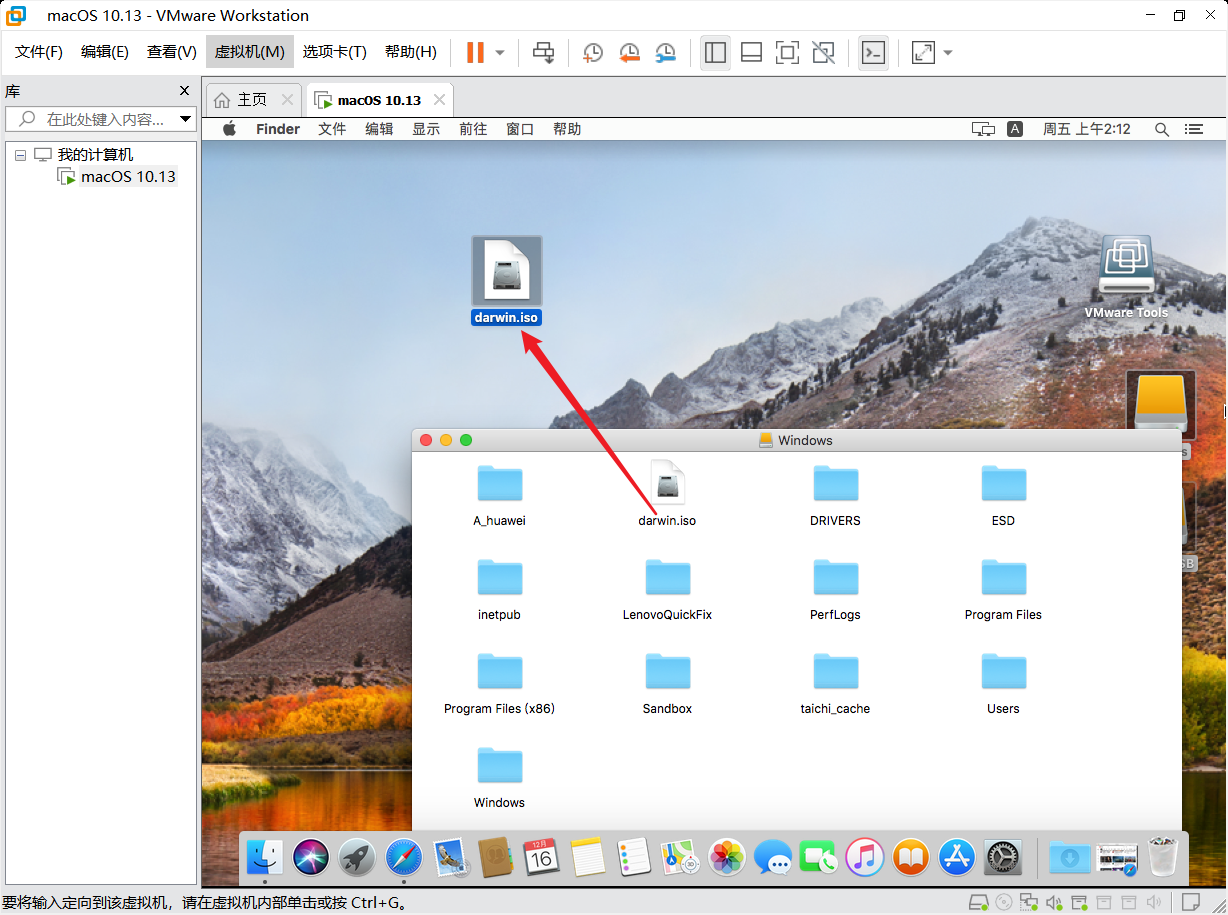
Task: Open Launchpad from the macOS dock
Action: (356, 857)
